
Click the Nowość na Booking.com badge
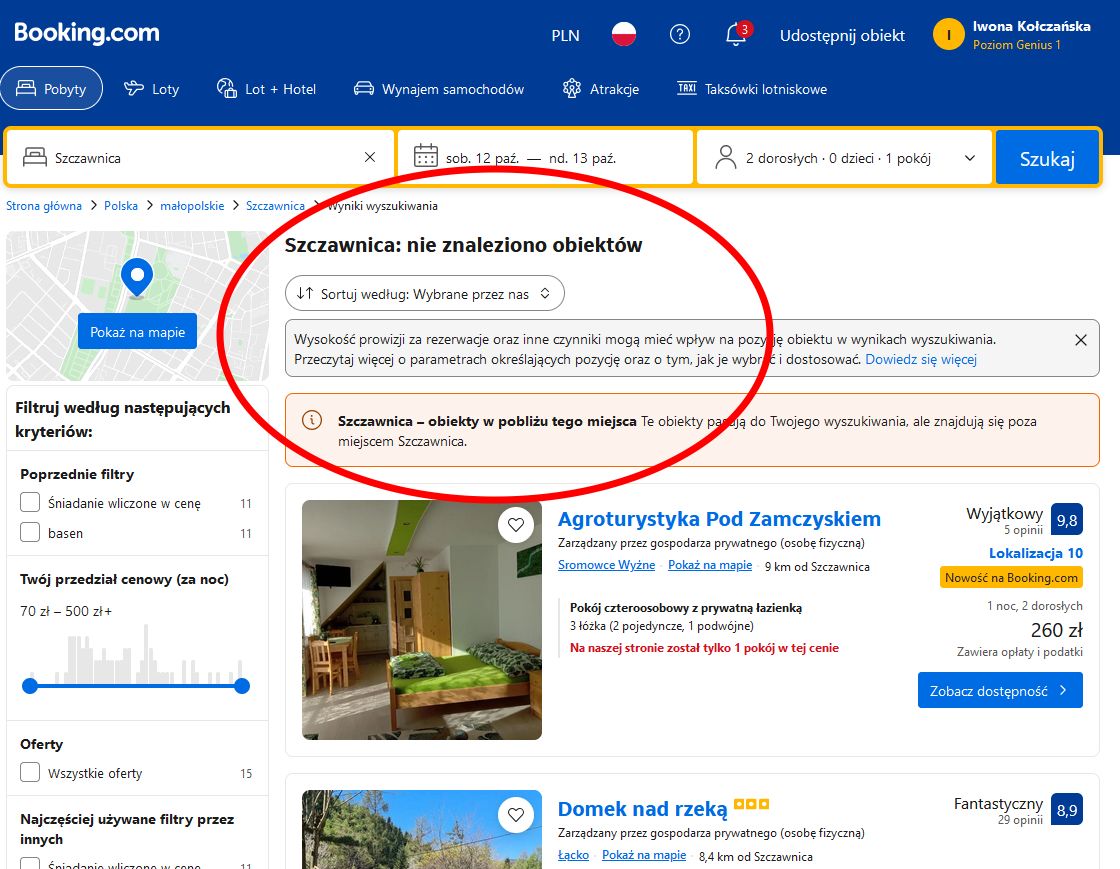coord(1011,578)
